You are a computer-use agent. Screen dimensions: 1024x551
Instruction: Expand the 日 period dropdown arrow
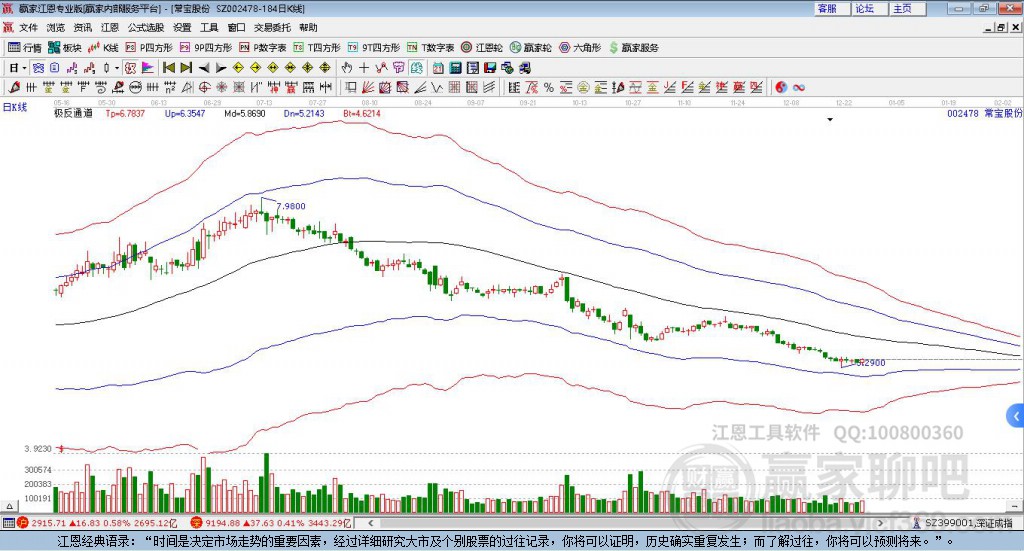[x=24, y=68]
